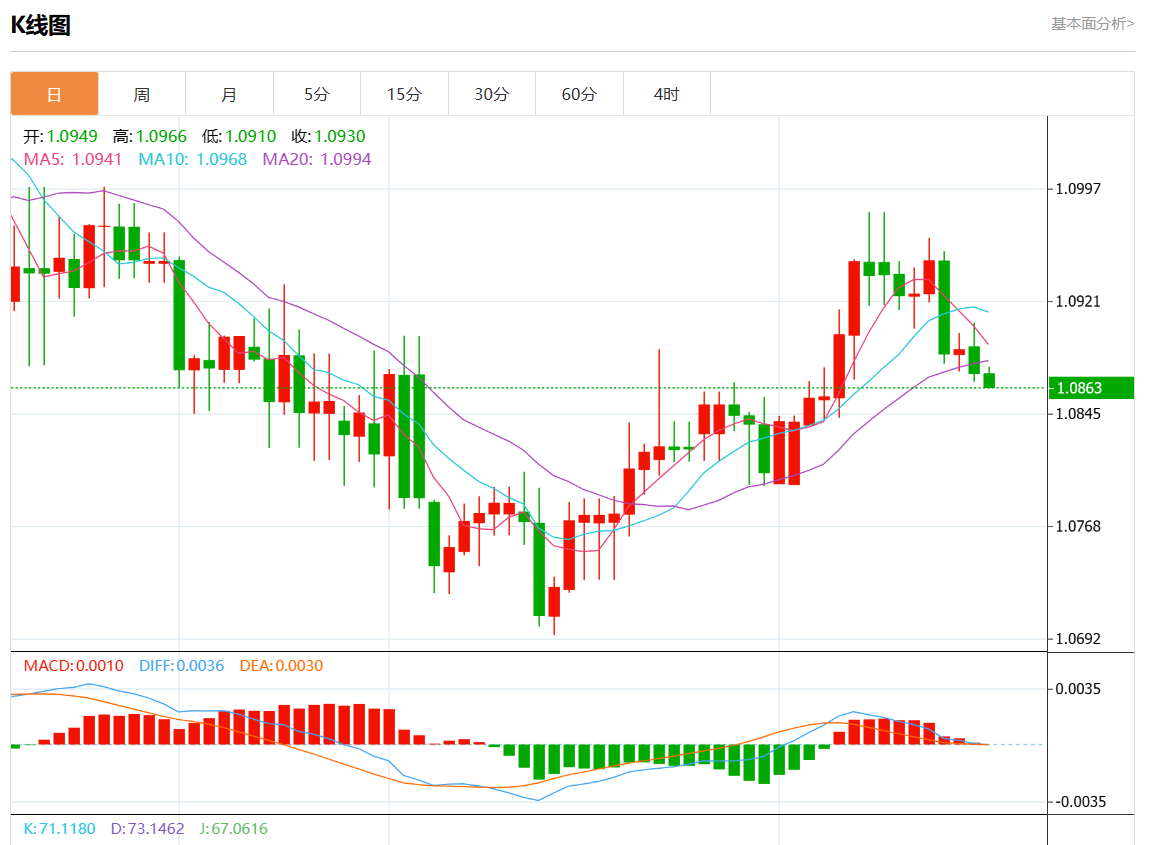The image size is (1155, 845).
Task: Switch to the 月 monthly tab
Action: click(x=229, y=94)
